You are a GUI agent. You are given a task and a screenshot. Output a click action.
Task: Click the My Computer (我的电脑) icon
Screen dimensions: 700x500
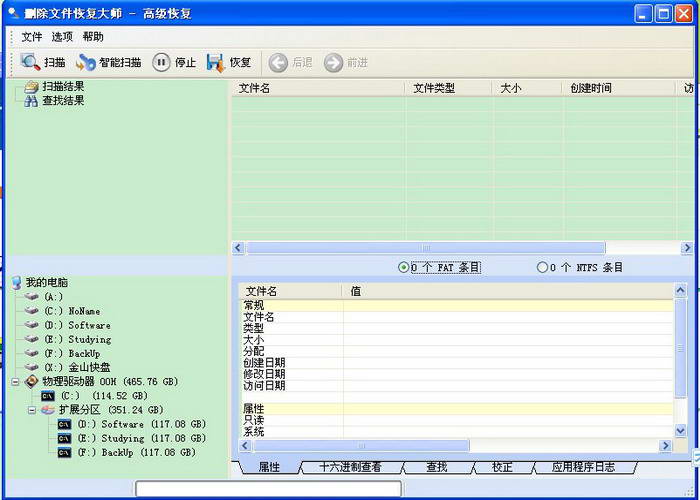coord(17,282)
